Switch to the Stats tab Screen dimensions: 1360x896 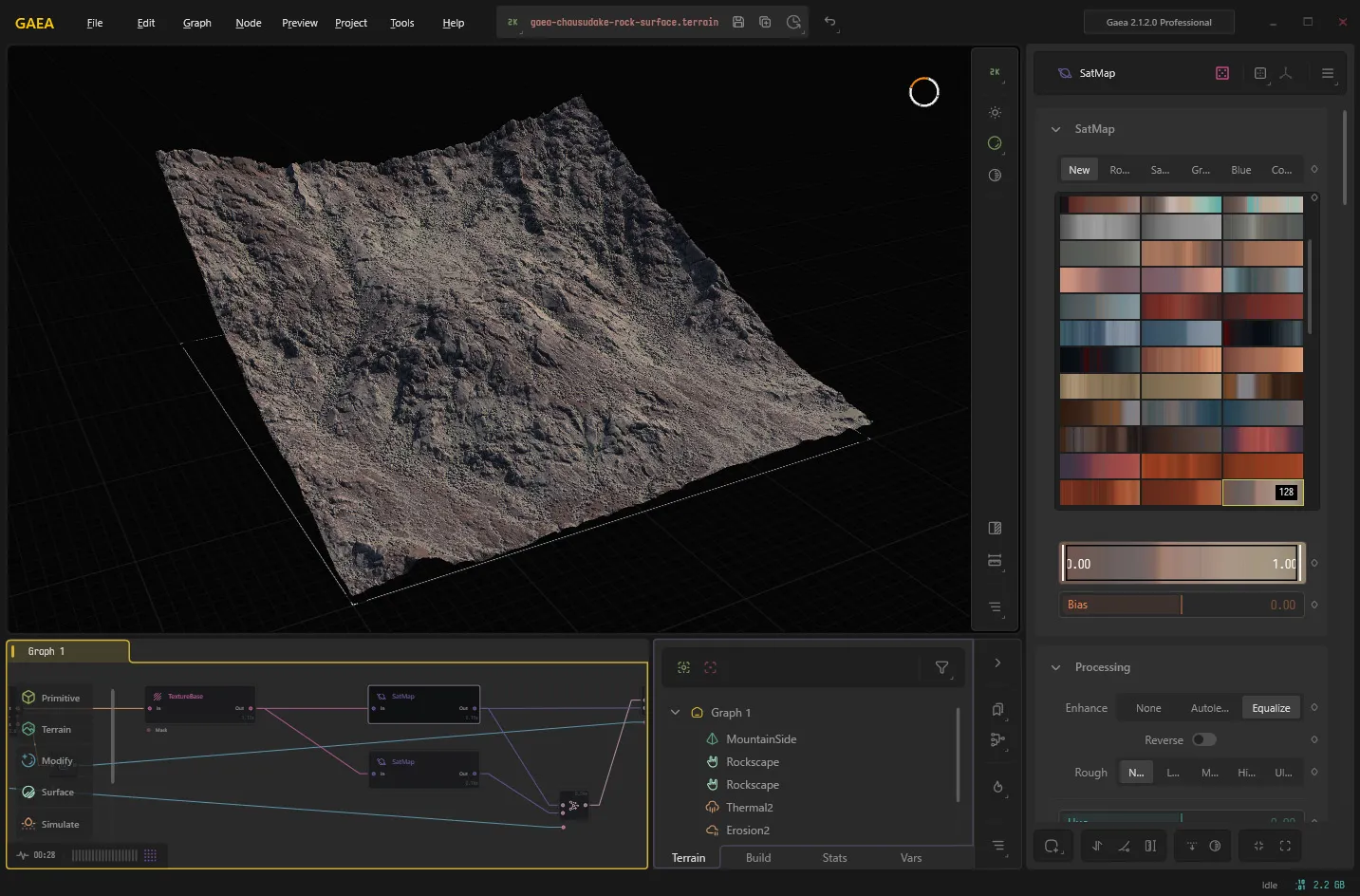tap(834, 857)
